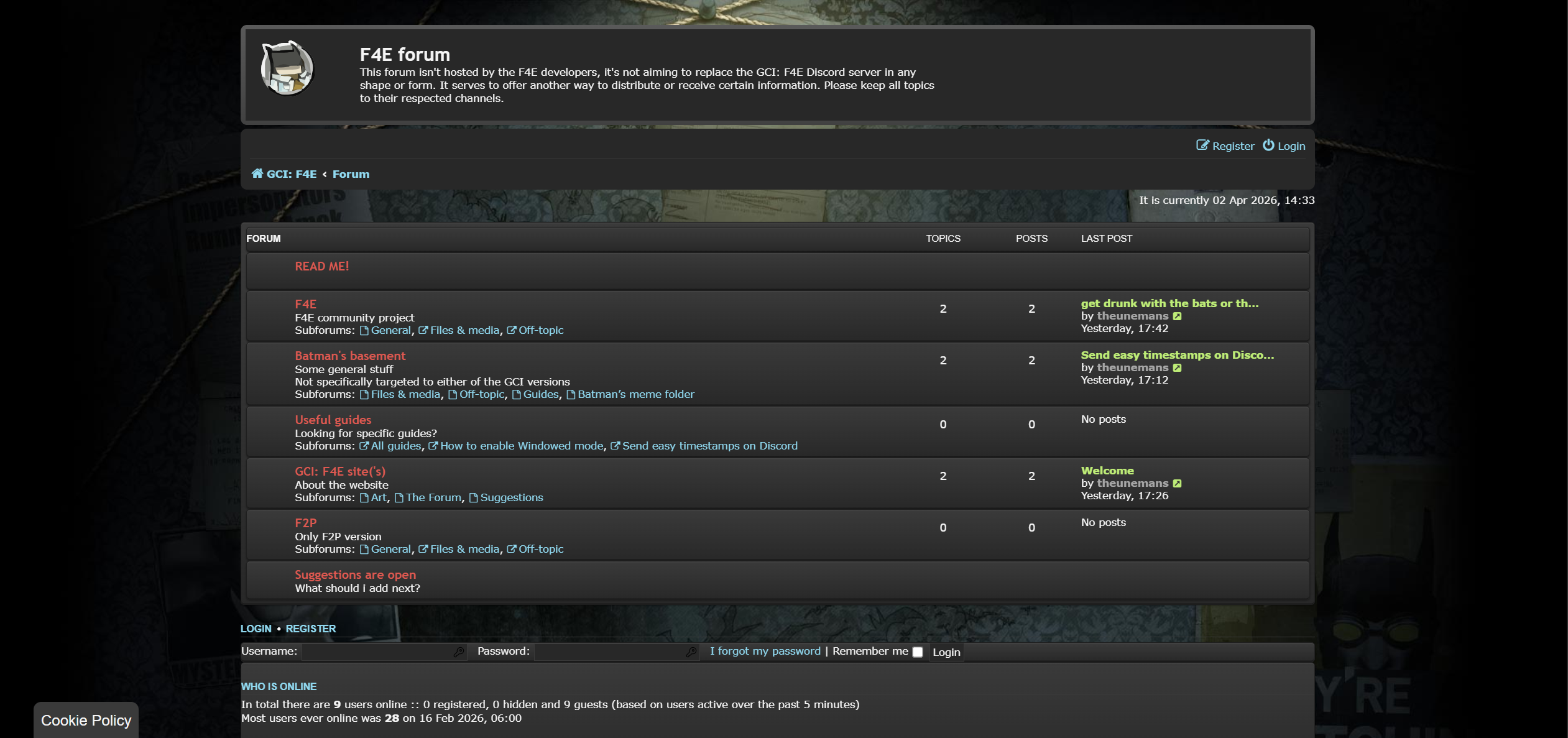Open the REGISTER link above login form
1568x738 pixels.
[310, 629]
